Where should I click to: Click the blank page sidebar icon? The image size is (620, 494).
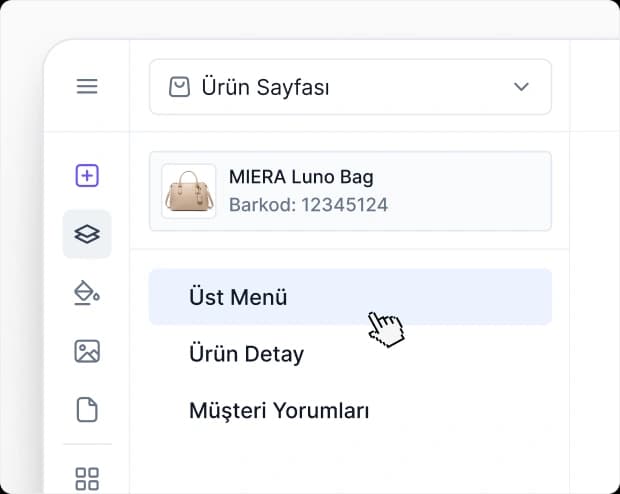[87, 410]
